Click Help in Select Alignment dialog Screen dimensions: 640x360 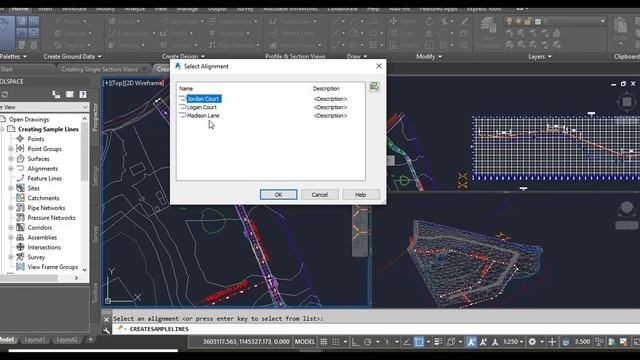pyautogui.click(x=361, y=195)
